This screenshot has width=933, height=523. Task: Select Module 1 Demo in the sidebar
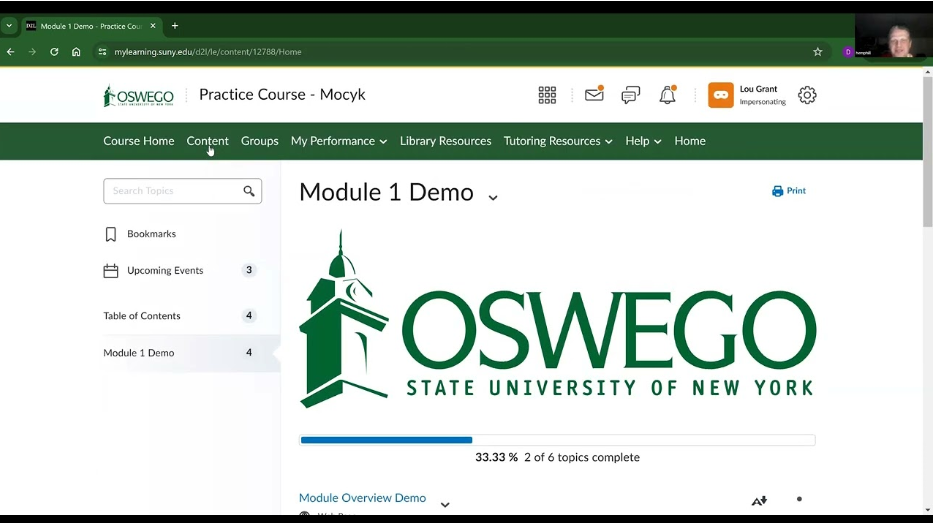coord(139,353)
